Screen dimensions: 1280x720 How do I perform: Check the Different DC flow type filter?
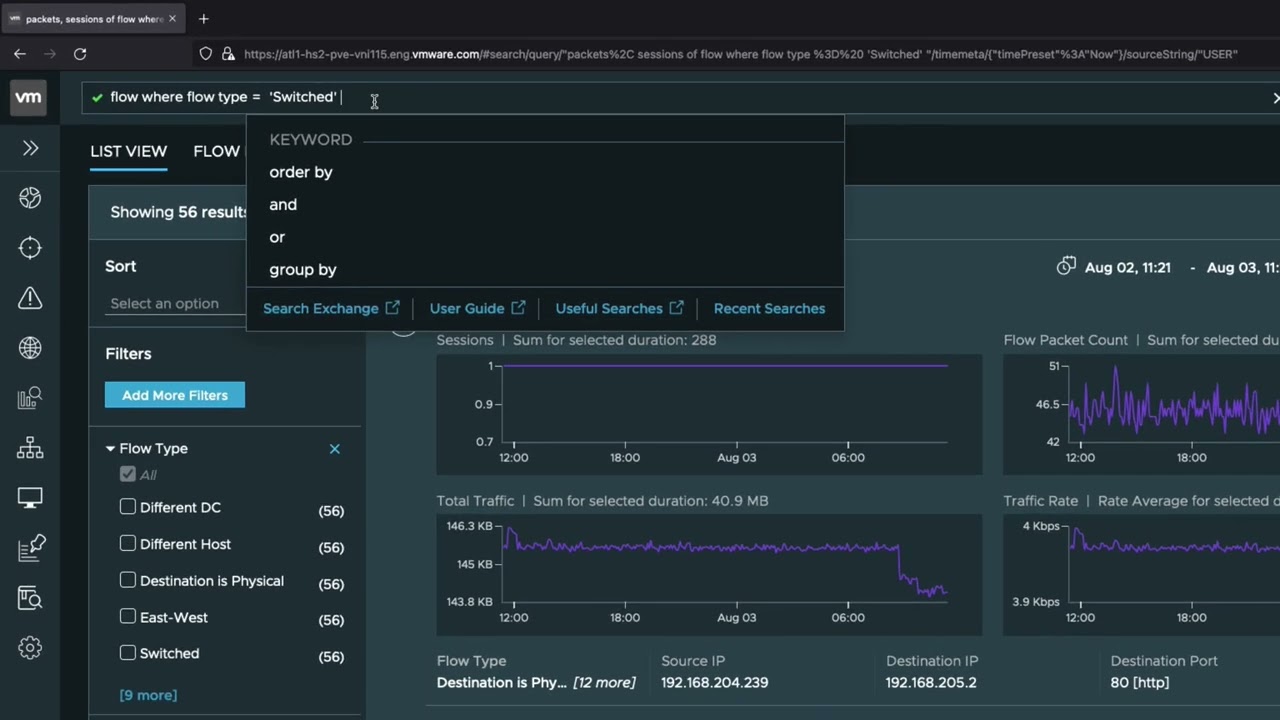pos(128,507)
